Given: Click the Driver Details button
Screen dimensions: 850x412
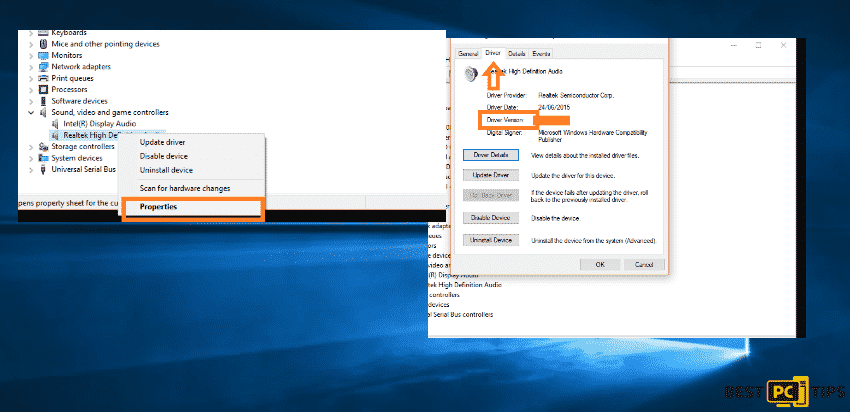Looking at the screenshot, I should (x=491, y=155).
